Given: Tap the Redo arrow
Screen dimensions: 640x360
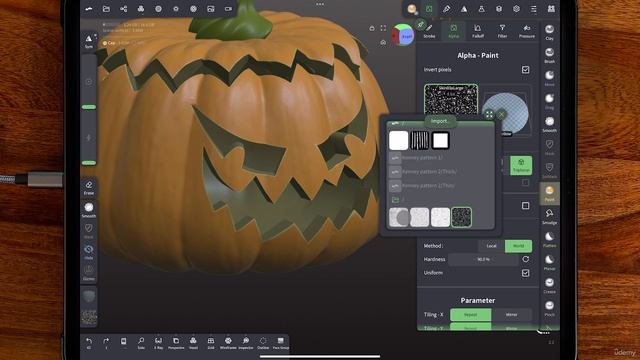Looking at the screenshot, I should tap(106, 343).
